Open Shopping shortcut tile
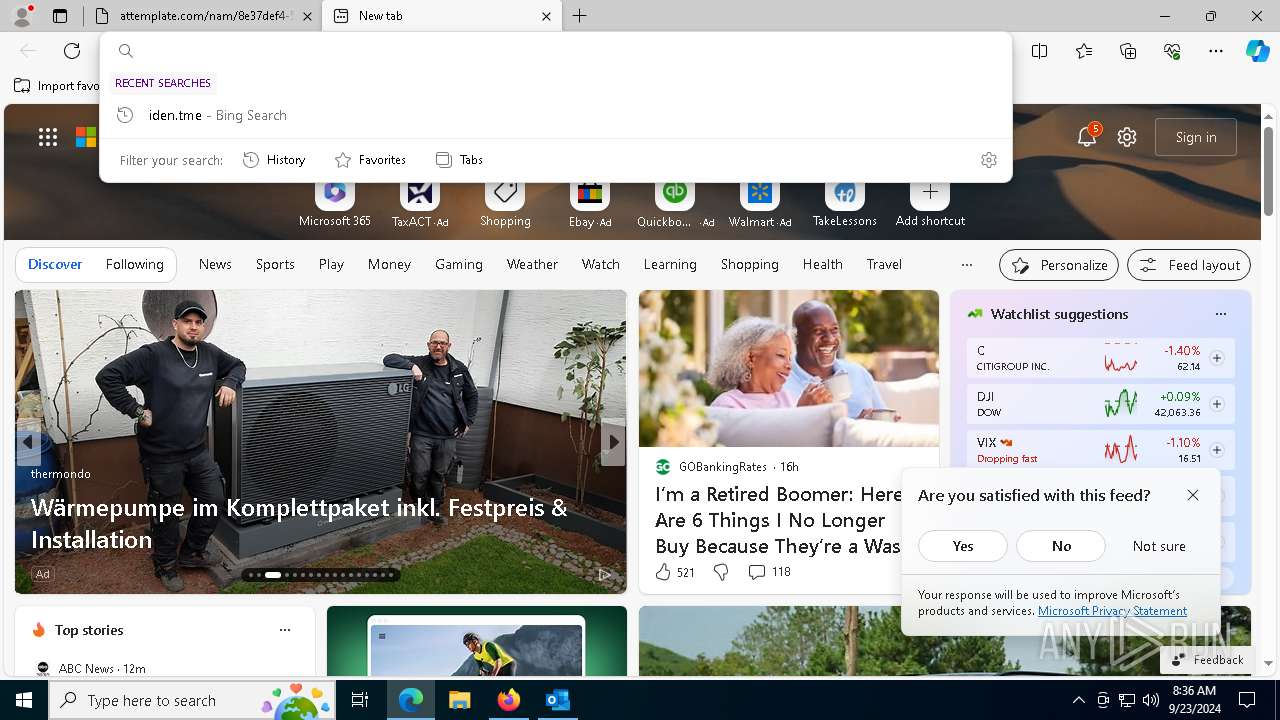This screenshot has height=720, width=1280. point(505,203)
